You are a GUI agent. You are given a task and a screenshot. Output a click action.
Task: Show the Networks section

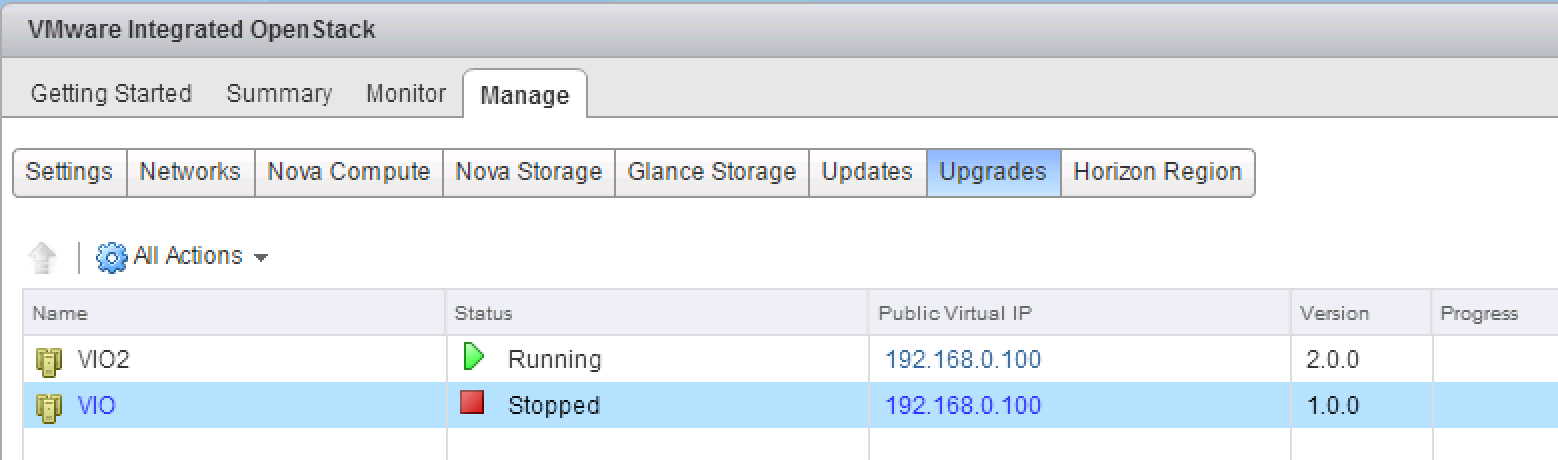click(x=190, y=172)
